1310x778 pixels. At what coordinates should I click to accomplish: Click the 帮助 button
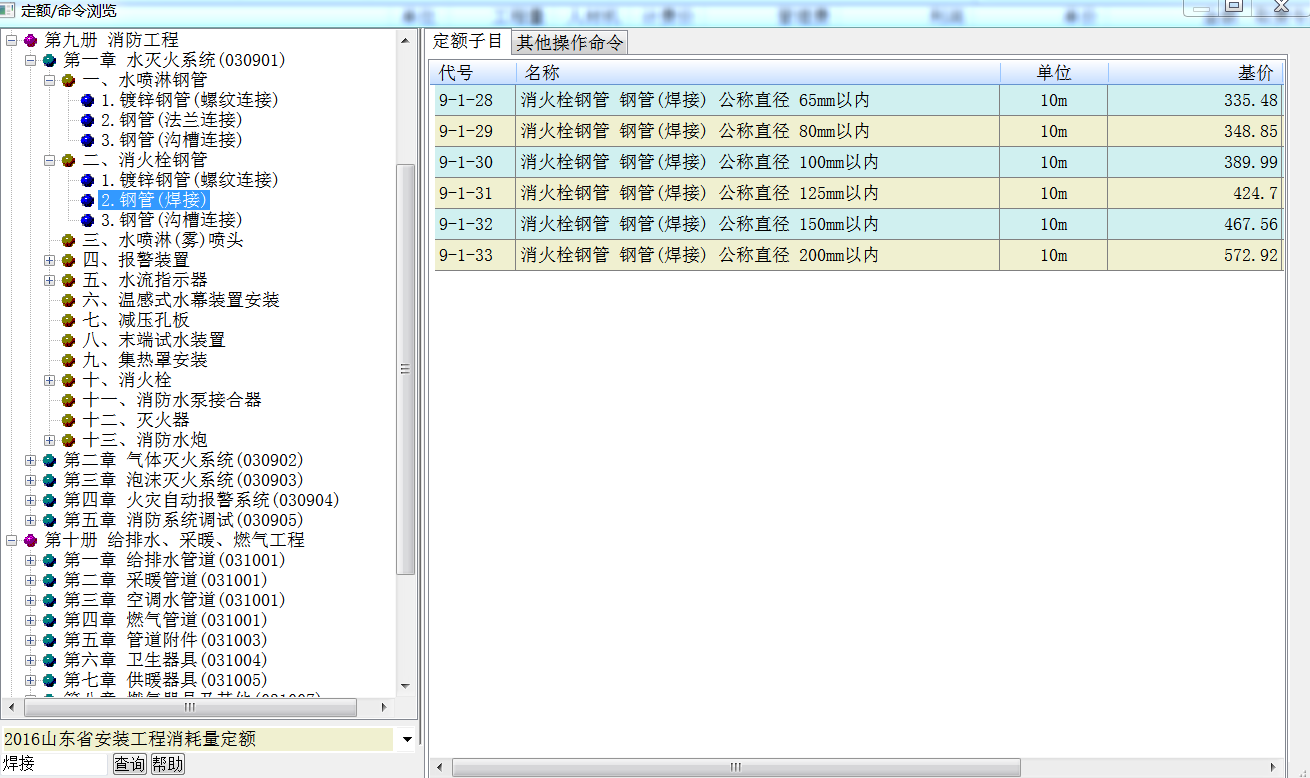pos(168,765)
